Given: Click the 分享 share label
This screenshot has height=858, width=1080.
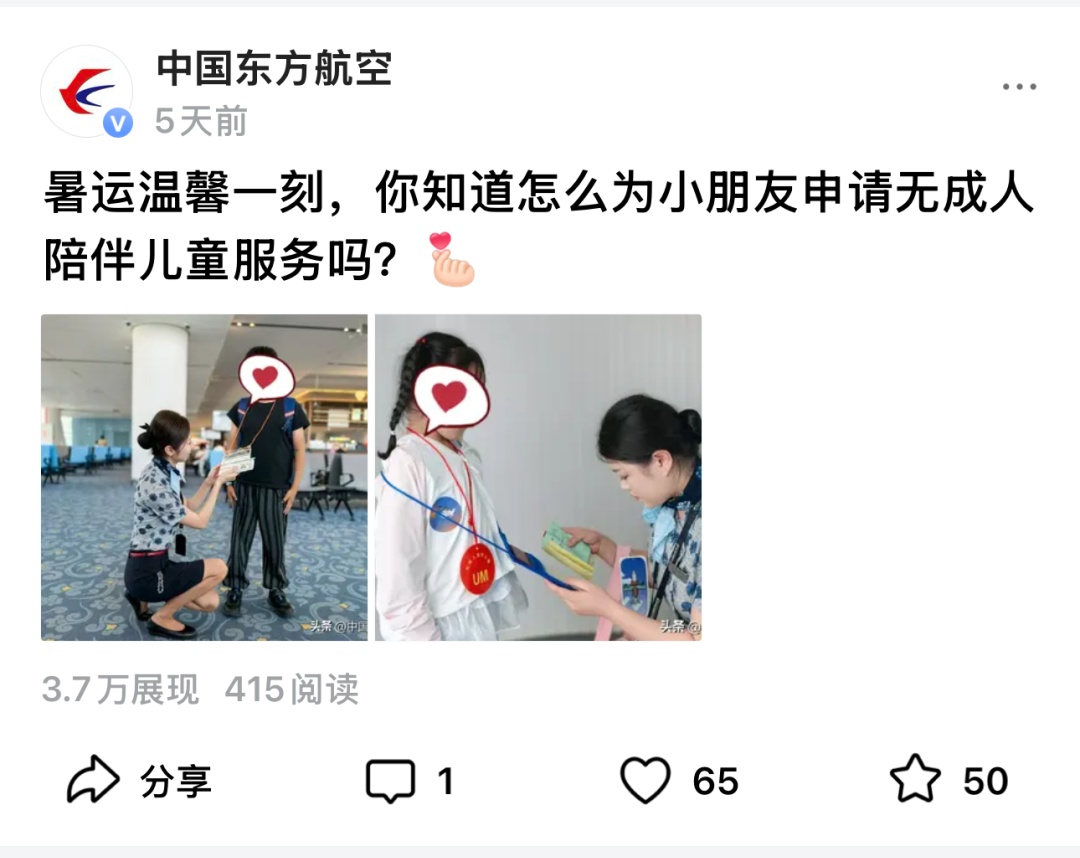Looking at the screenshot, I should 176,781.
